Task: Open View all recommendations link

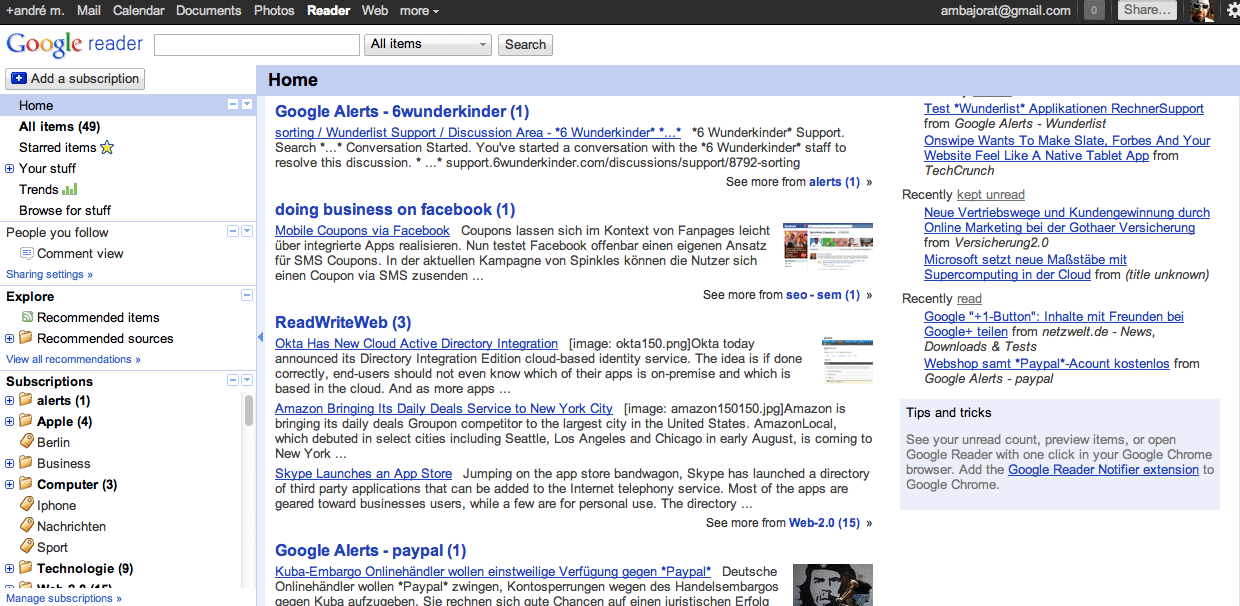Action: (73, 359)
